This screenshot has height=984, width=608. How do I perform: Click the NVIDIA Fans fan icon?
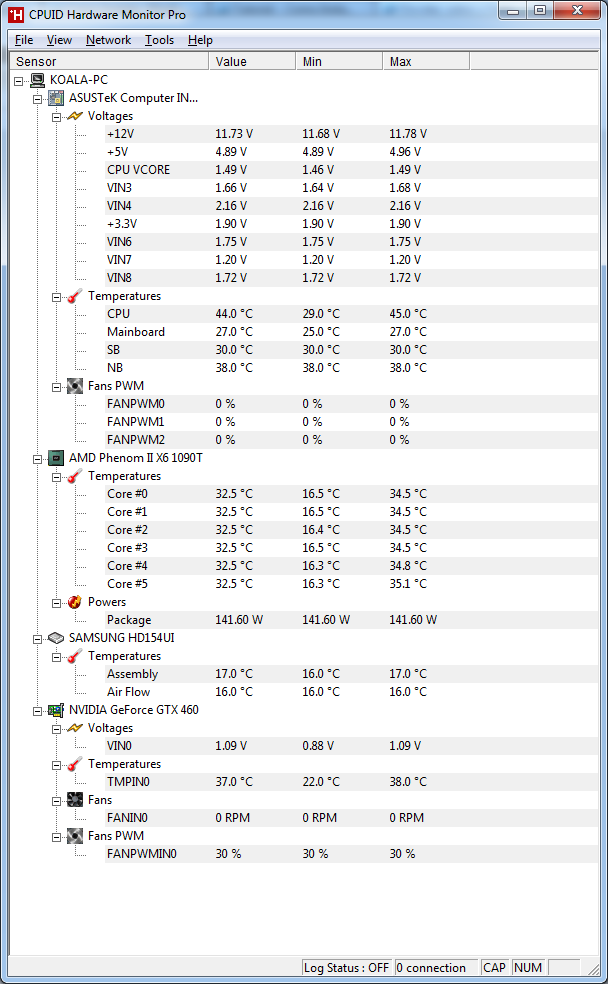coord(75,800)
